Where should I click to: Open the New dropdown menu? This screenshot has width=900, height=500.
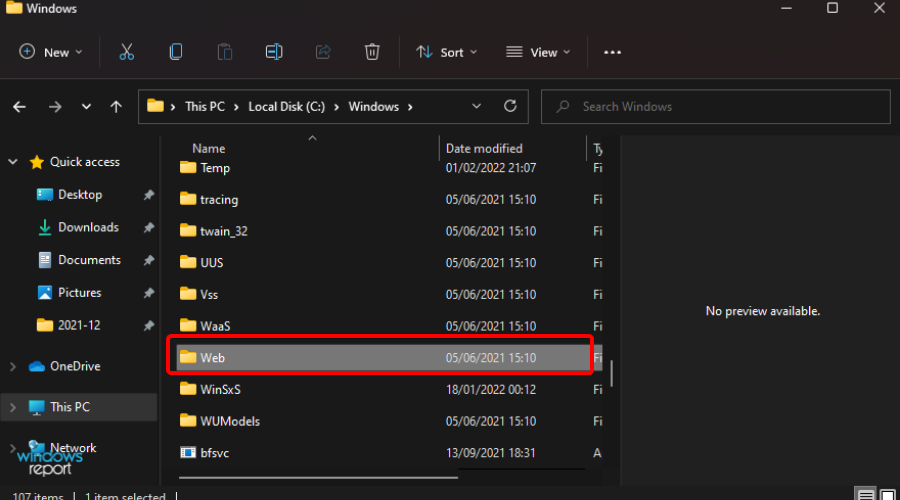51,52
